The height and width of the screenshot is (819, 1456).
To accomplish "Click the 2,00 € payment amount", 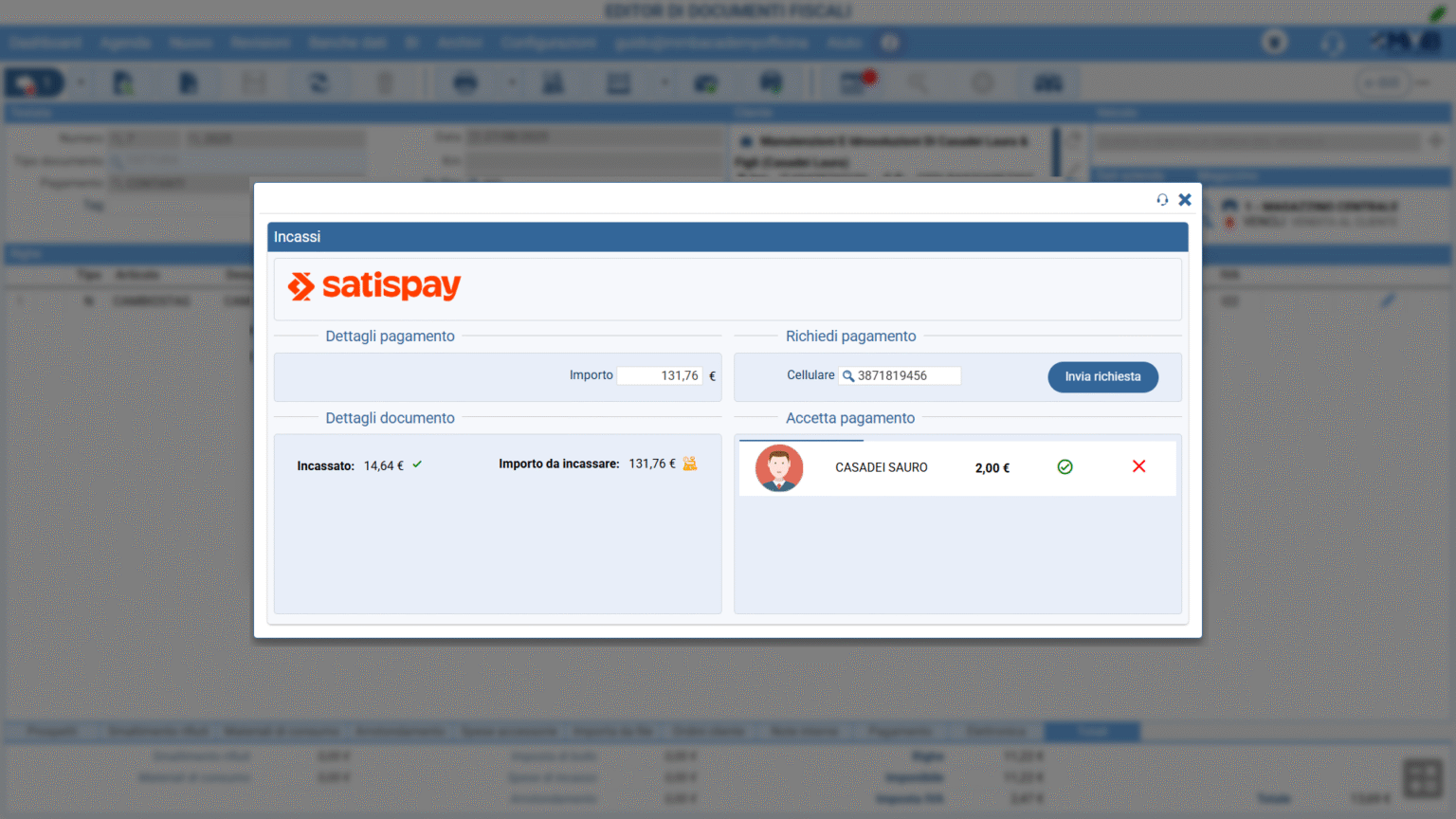I will (992, 468).
